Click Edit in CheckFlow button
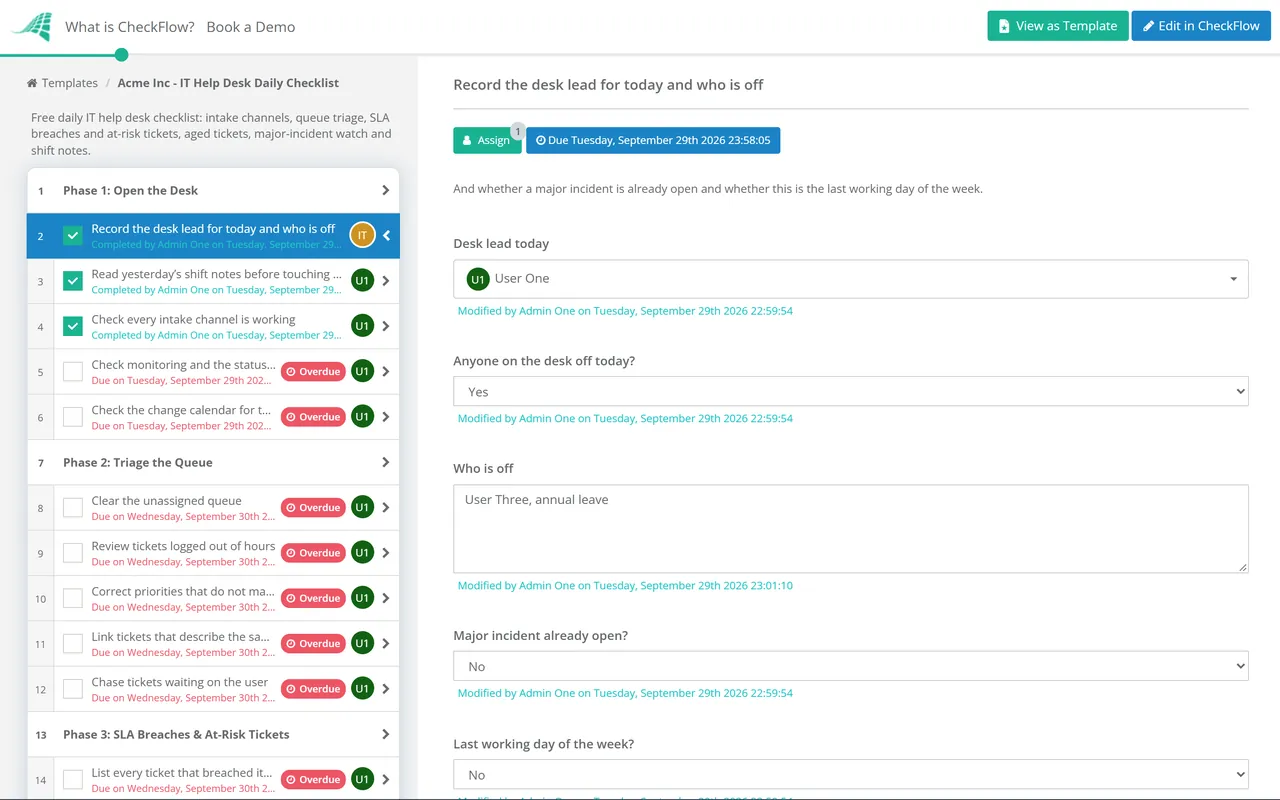 [1201, 26]
